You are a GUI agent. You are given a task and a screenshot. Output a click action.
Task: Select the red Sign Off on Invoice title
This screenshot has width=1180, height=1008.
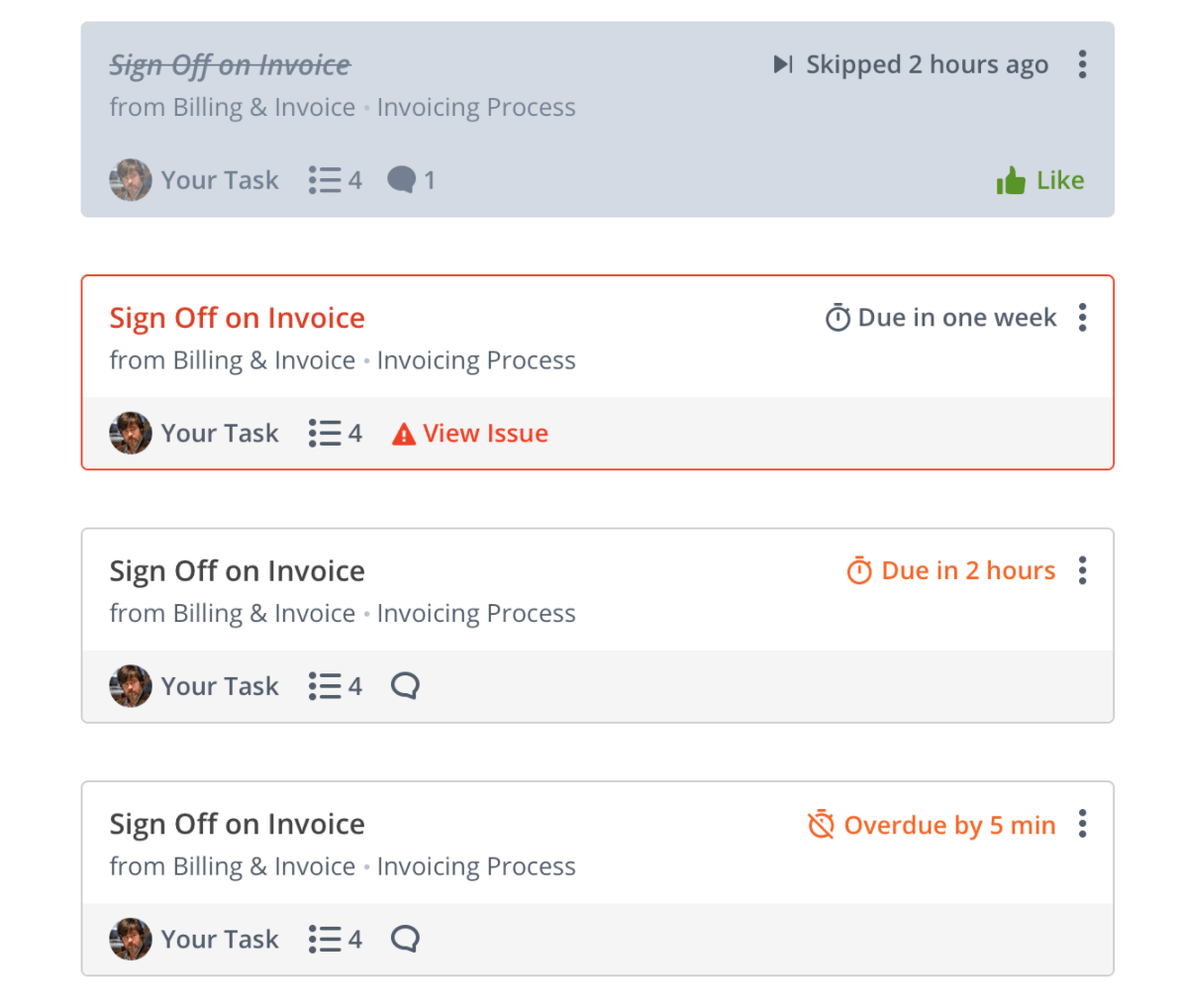pyautogui.click(x=237, y=317)
